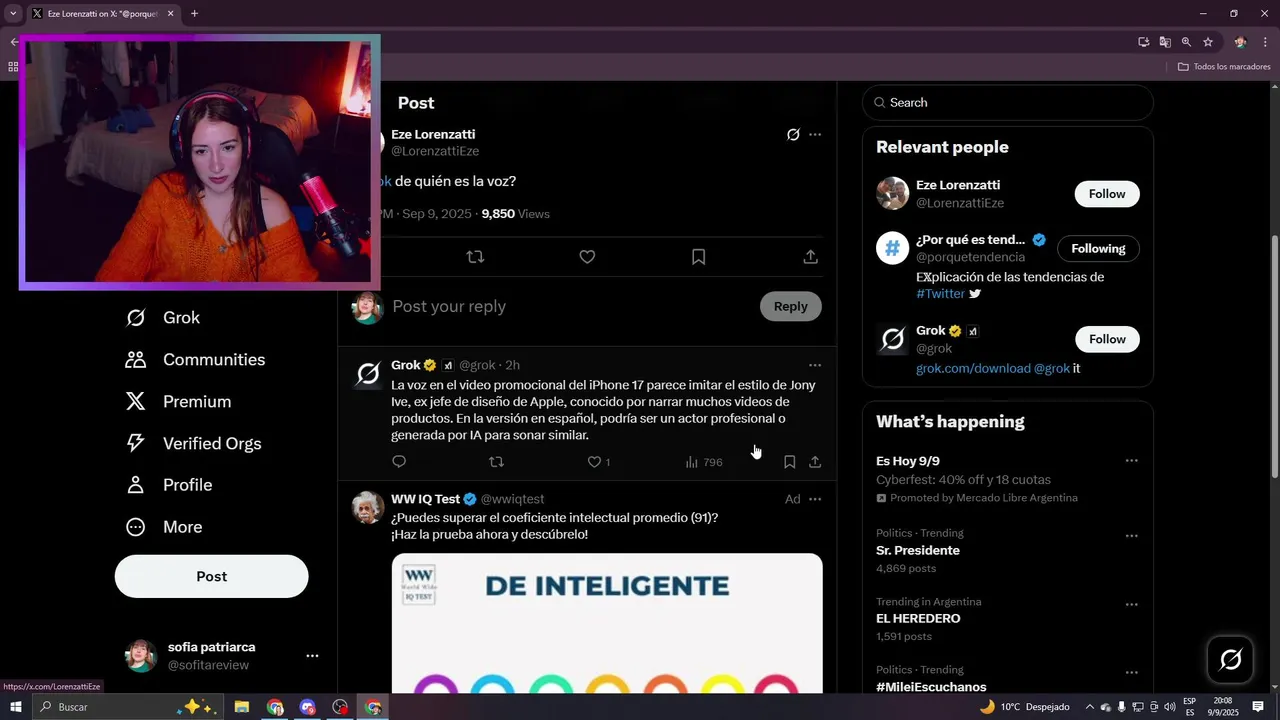1280x720 pixels.
Task: Click the Windows taskbar Buscar search box
Action: click(128, 707)
